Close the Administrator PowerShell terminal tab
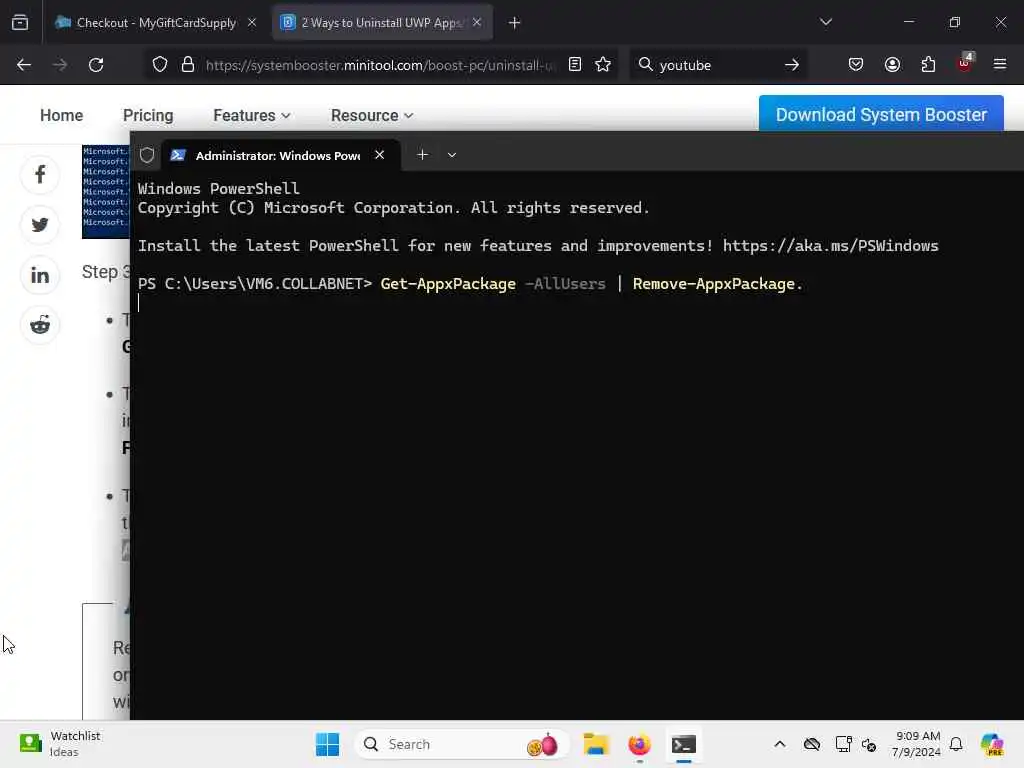Image resolution: width=1024 pixels, height=768 pixels. tap(379, 155)
